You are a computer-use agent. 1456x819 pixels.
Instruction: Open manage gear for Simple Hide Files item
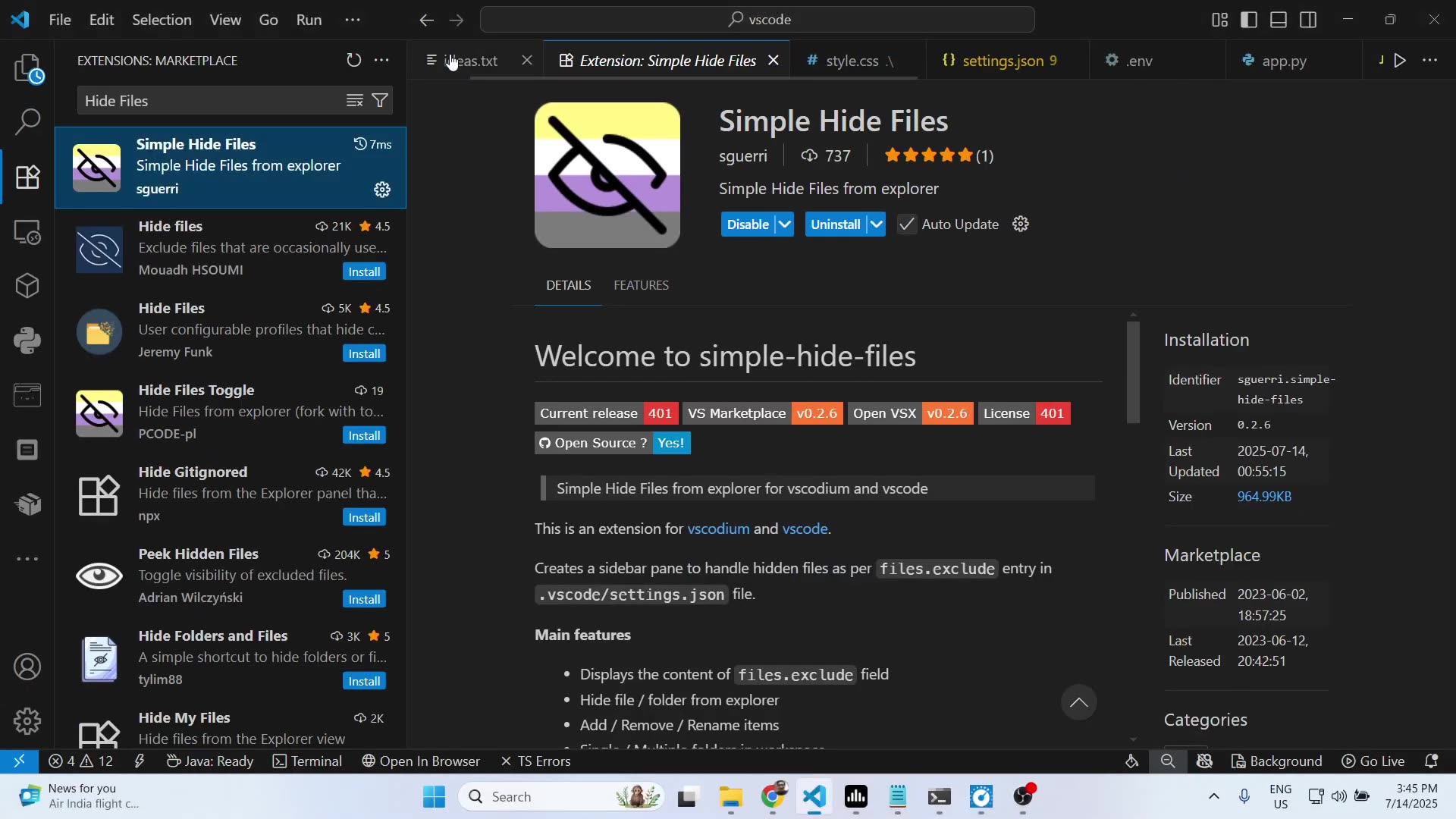click(x=382, y=190)
